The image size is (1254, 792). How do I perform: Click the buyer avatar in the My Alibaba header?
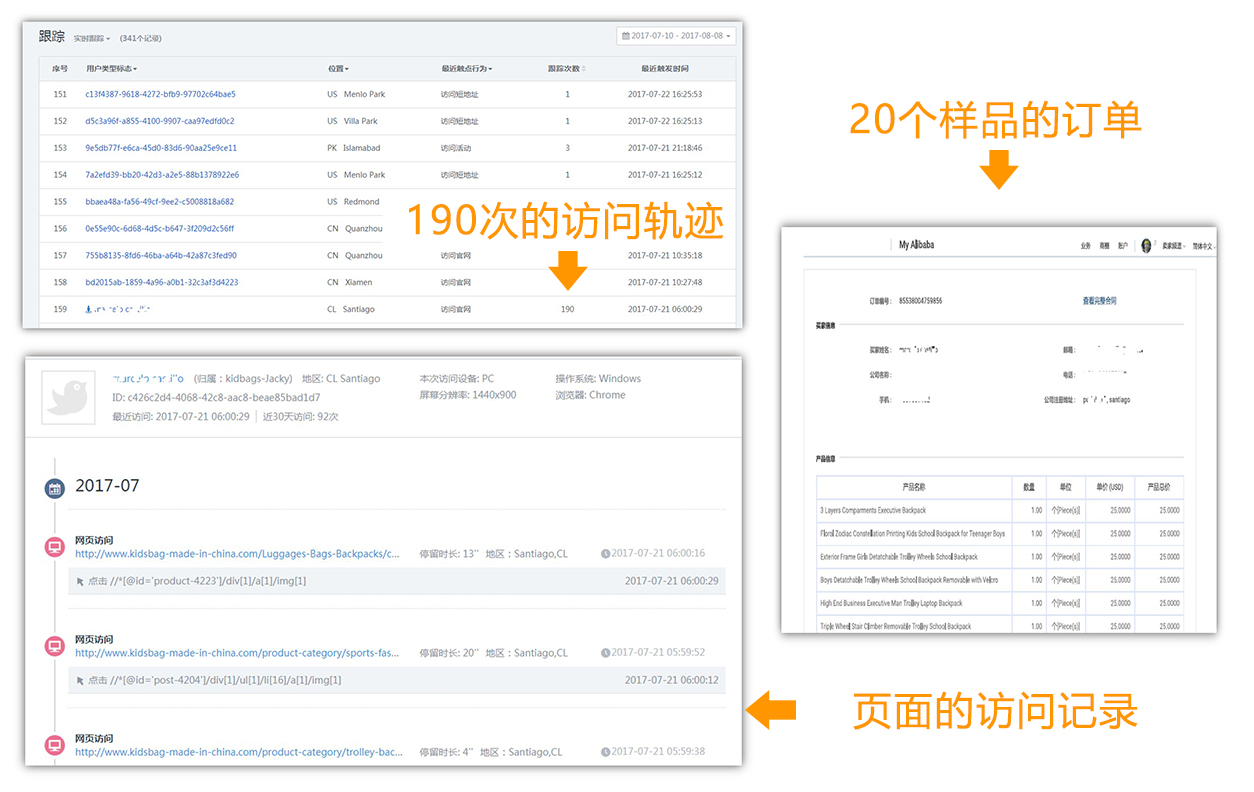[x=1146, y=245]
